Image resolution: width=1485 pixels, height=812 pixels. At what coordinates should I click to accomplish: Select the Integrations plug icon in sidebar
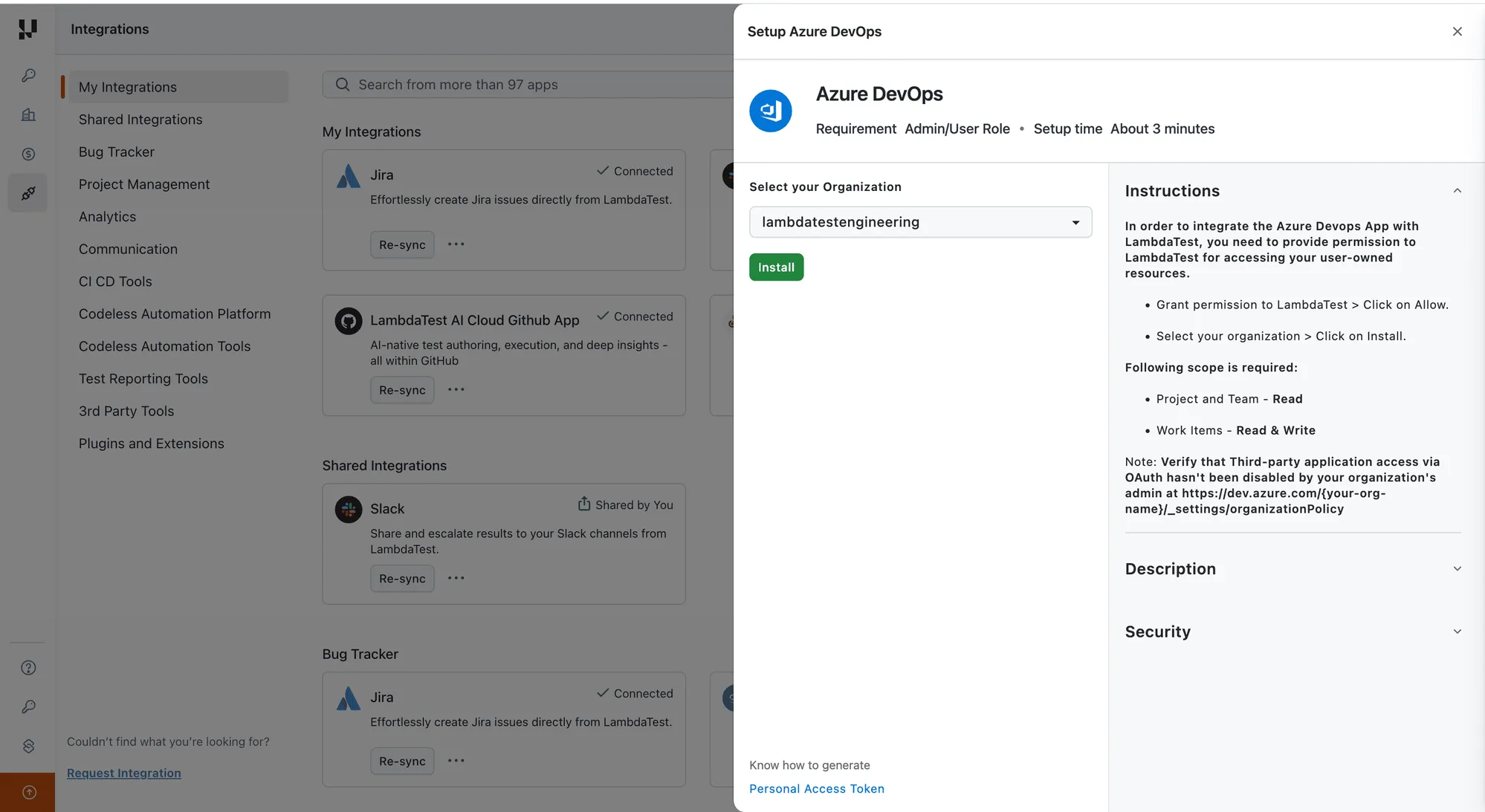(x=28, y=193)
